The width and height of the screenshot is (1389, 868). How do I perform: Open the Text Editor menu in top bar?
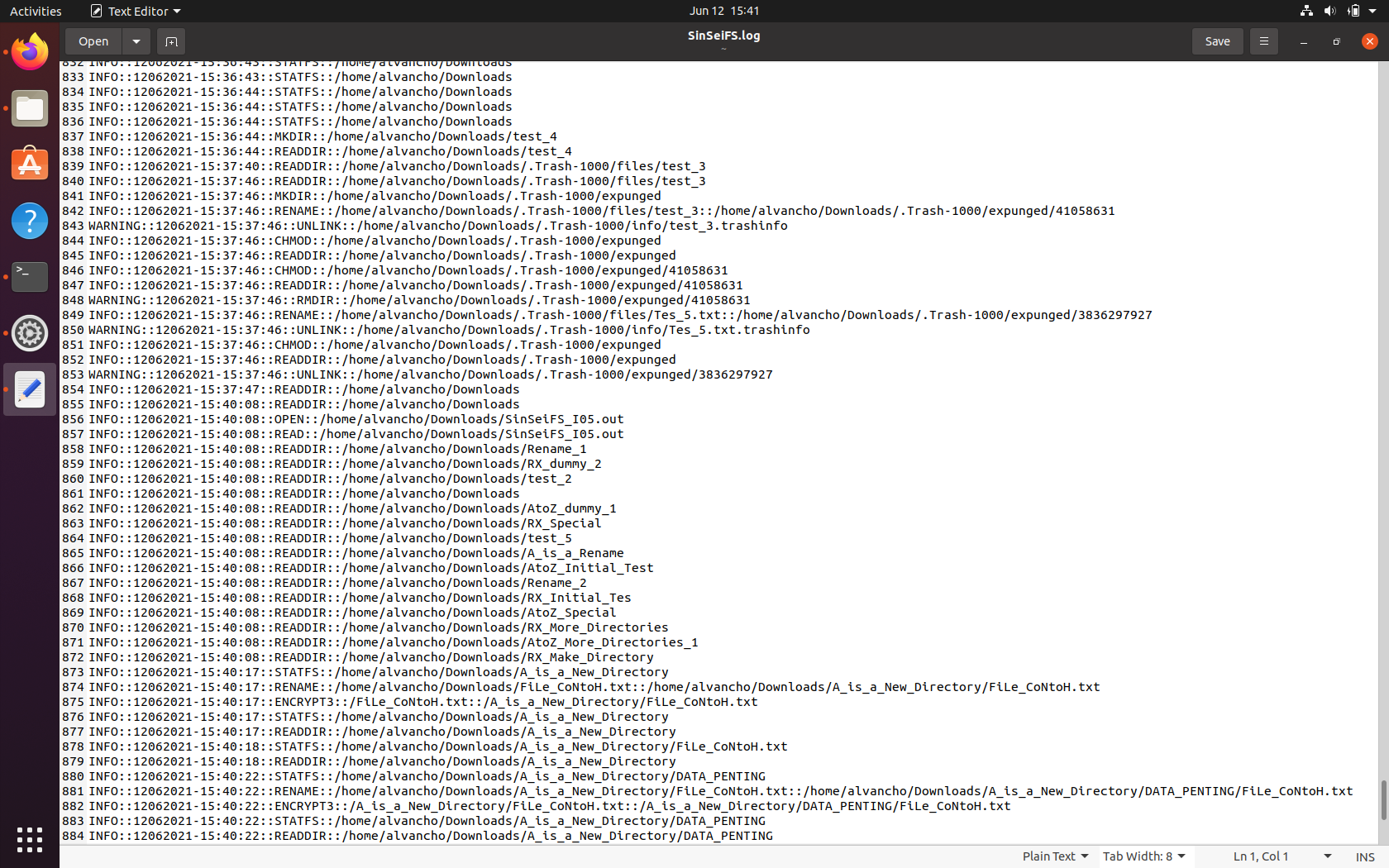click(135, 11)
